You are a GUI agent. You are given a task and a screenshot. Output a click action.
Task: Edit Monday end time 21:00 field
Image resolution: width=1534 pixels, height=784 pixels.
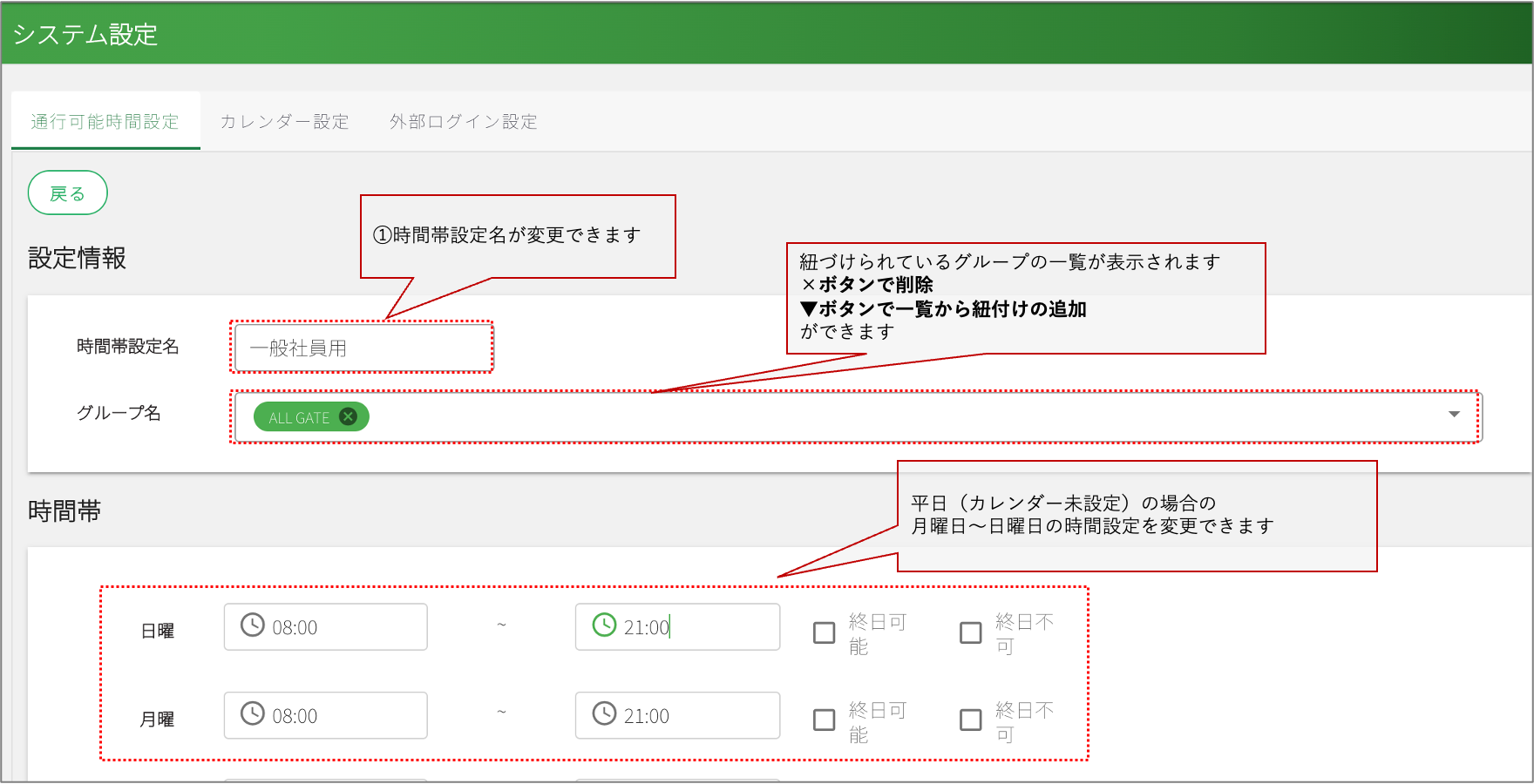tap(677, 715)
